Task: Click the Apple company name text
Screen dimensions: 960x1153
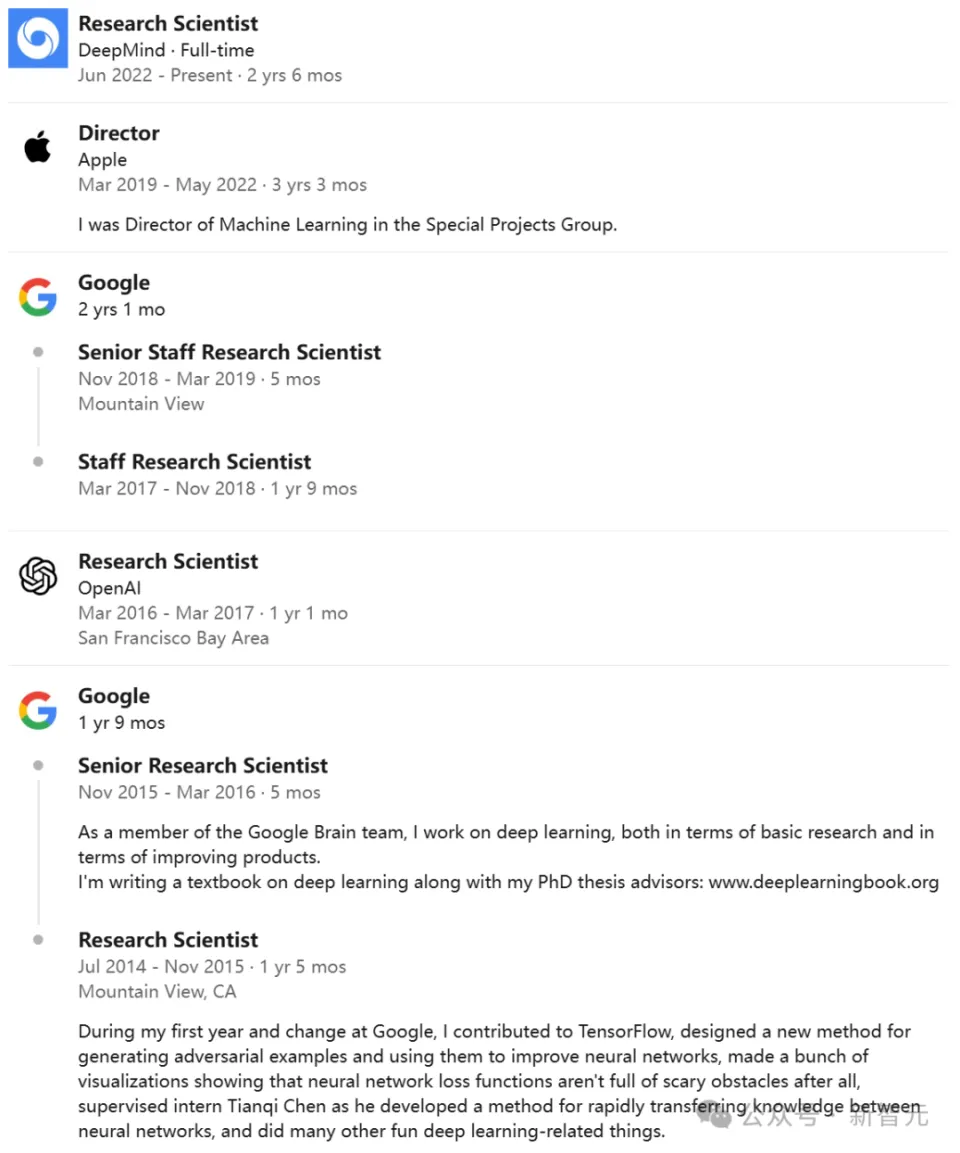Action: [x=103, y=160]
